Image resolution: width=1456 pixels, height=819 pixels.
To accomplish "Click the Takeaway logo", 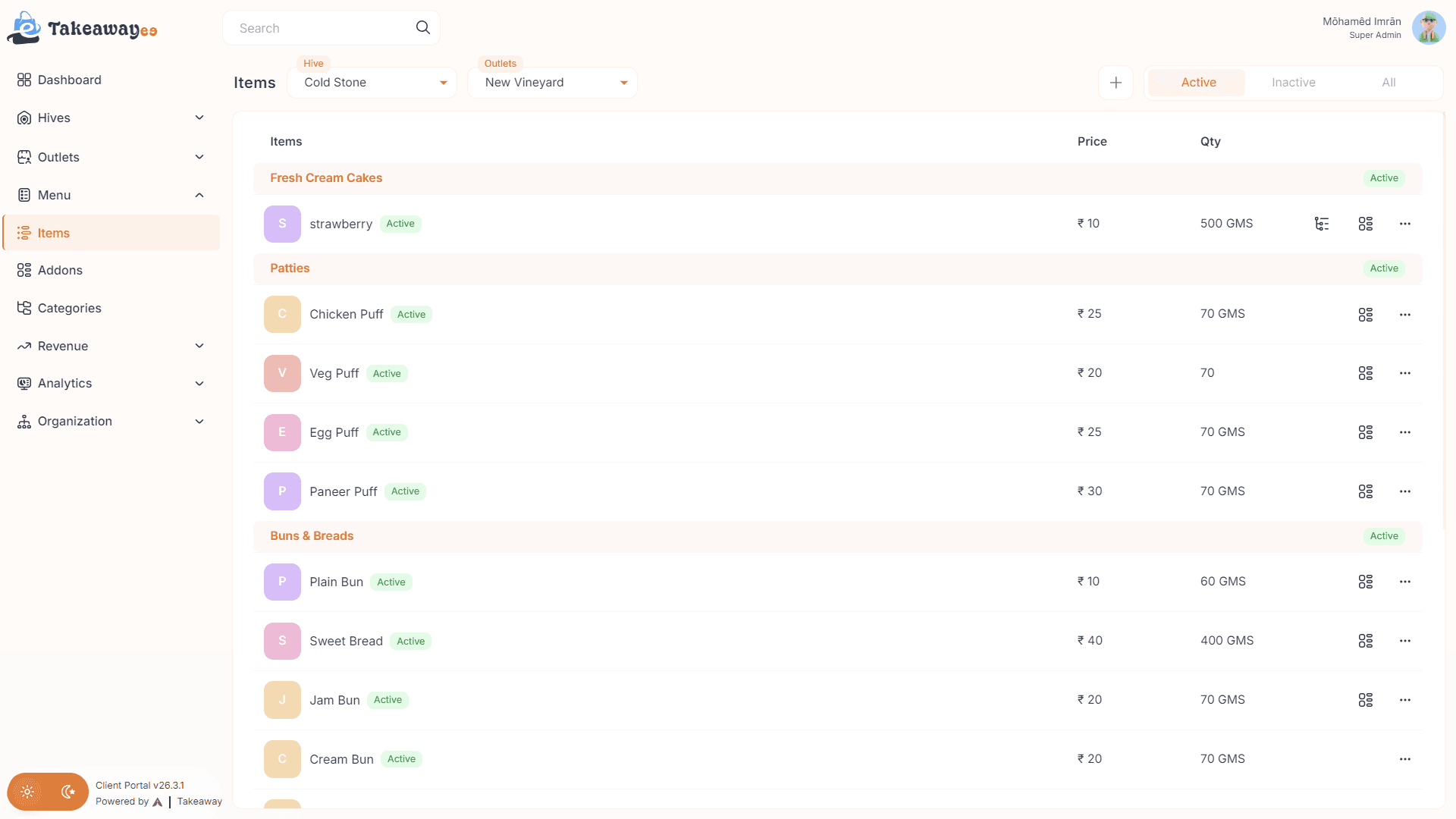I will coord(82,28).
